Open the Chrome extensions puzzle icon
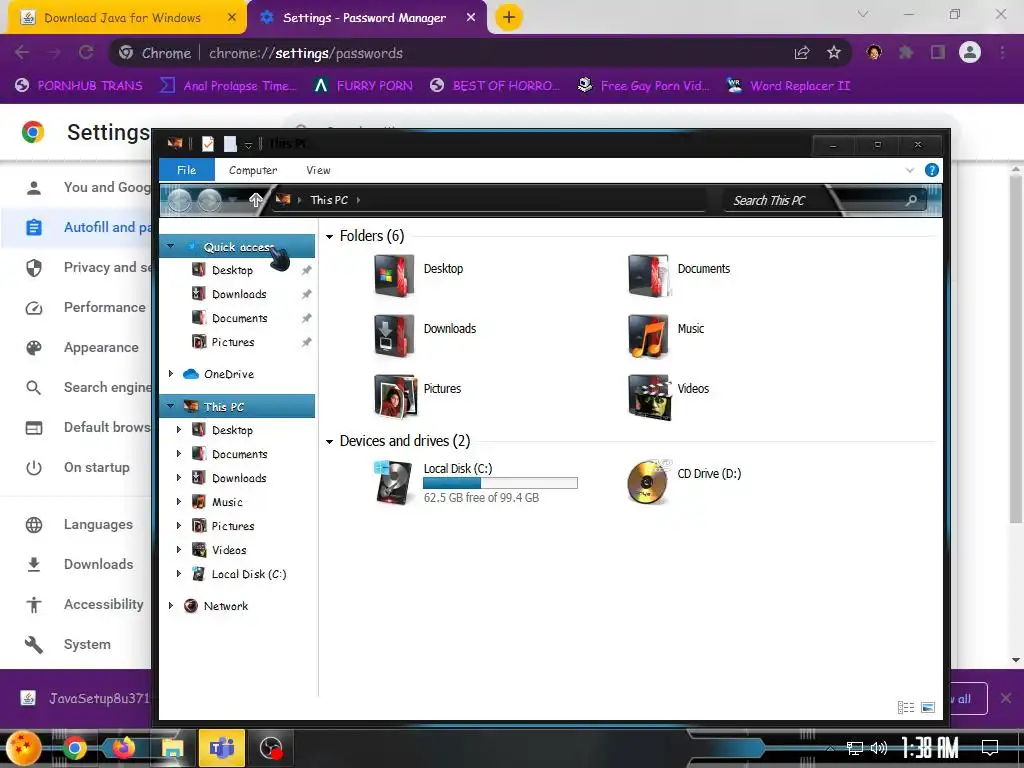1024x768 pixels. (906, 52)
